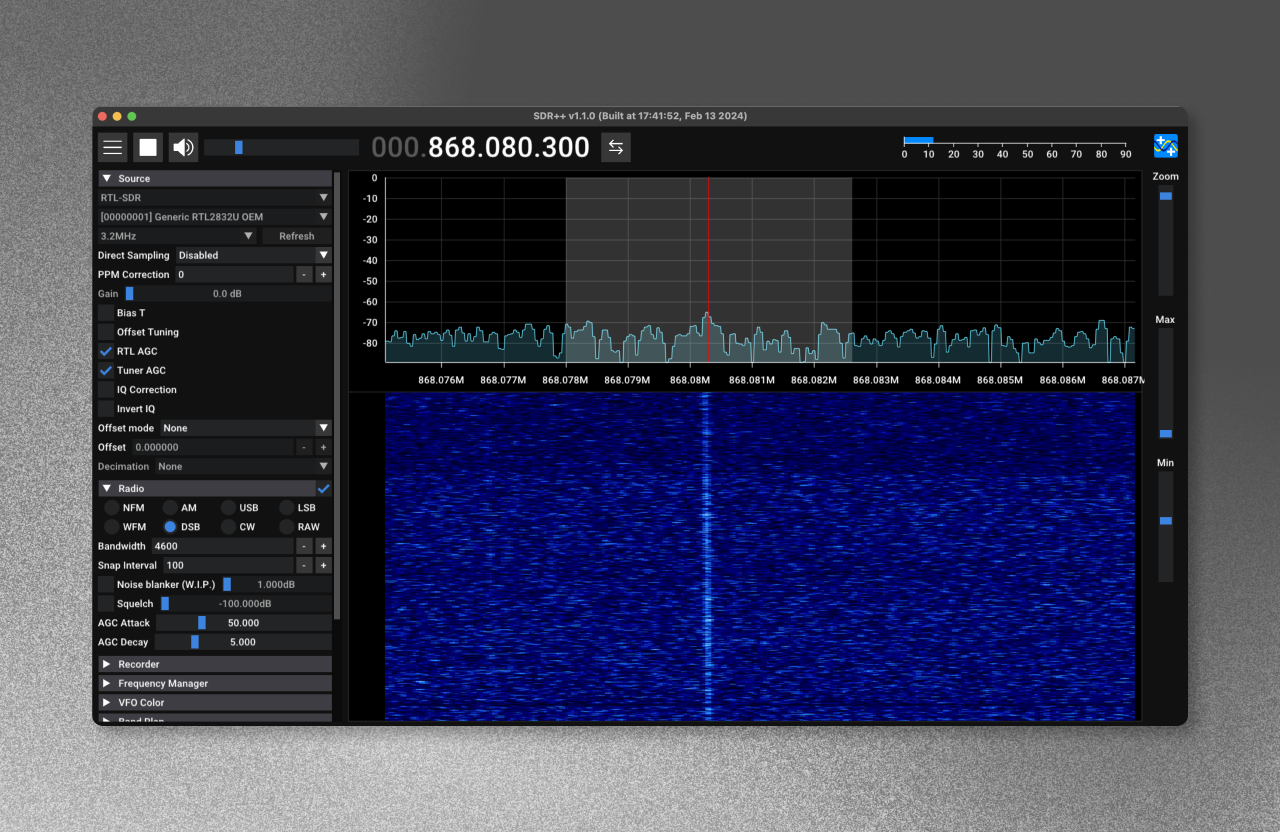
Task: Click the swap tuning mode arrows icon
Action: coord(616,148)
